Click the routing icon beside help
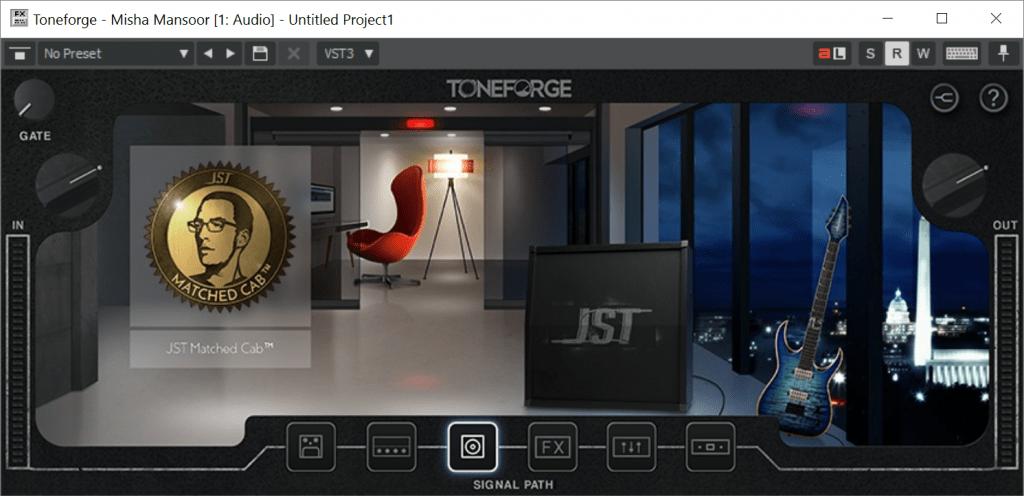 (945, 99)
